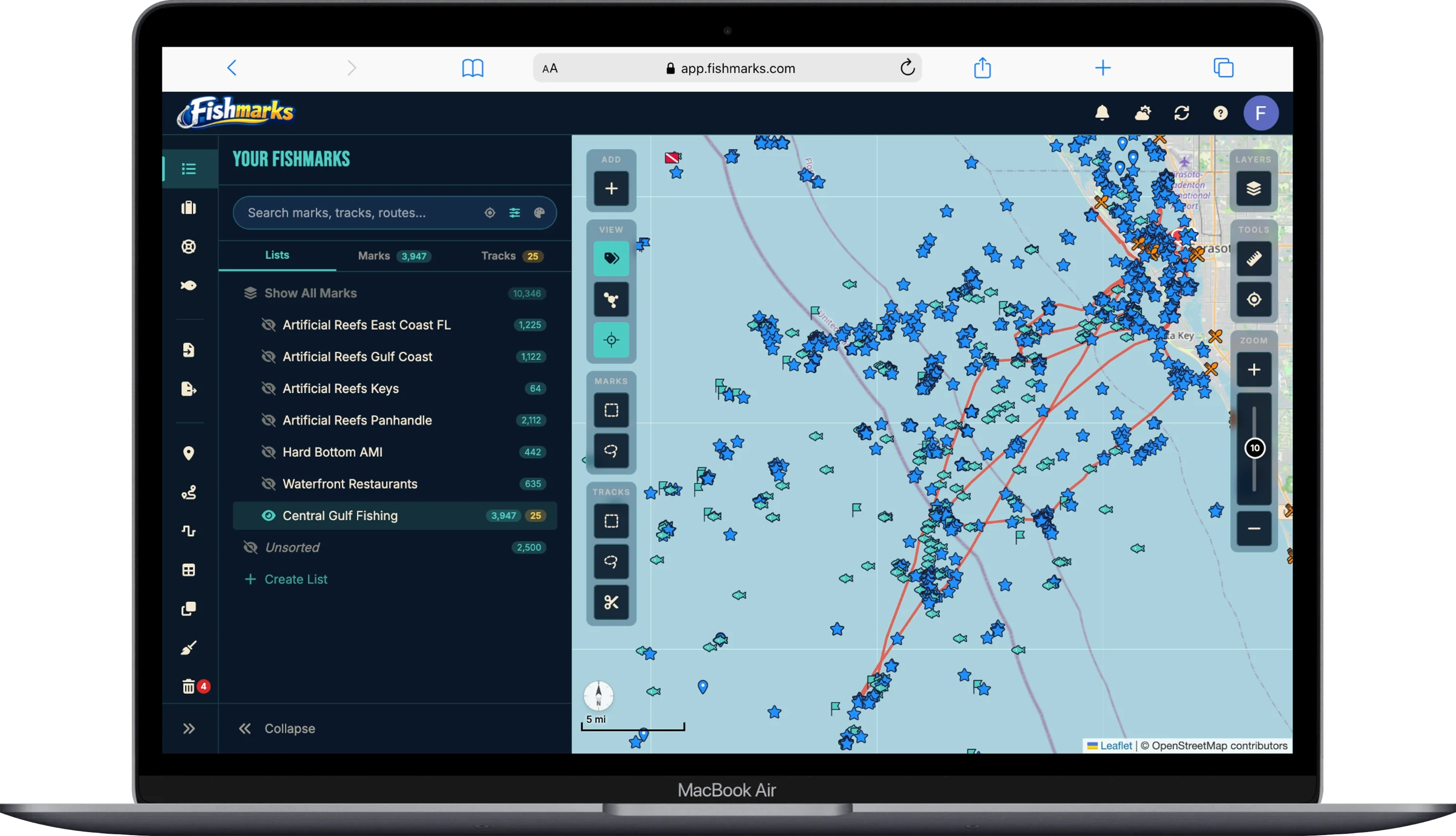Collapse the Fishmarks panel
This screenshot has width=1456, height=836.
click(277, 729)
